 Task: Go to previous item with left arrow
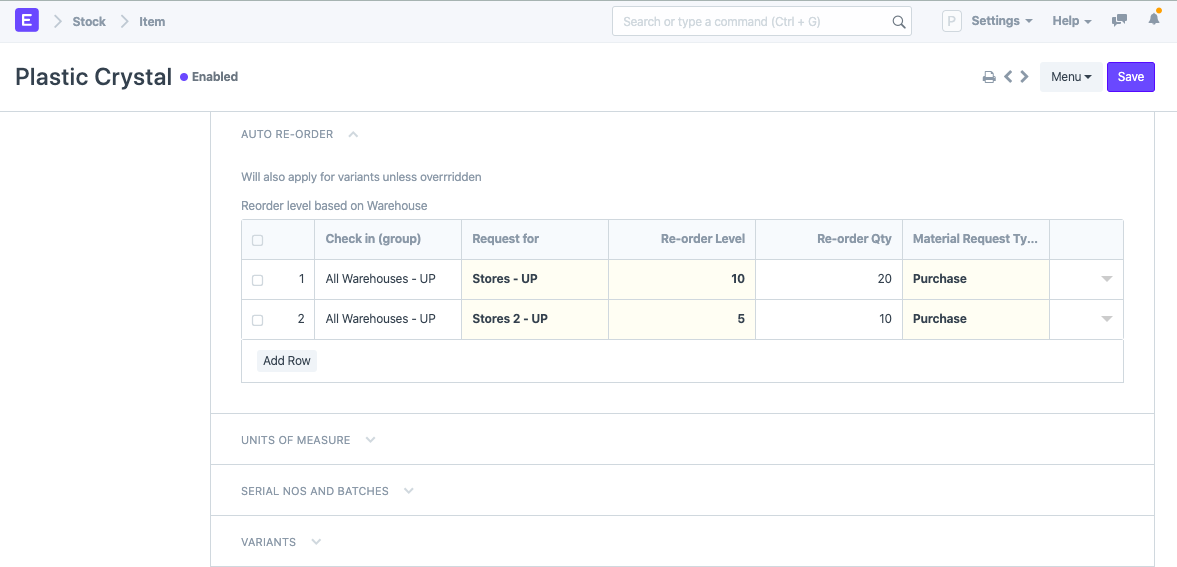click(1009, 77)
